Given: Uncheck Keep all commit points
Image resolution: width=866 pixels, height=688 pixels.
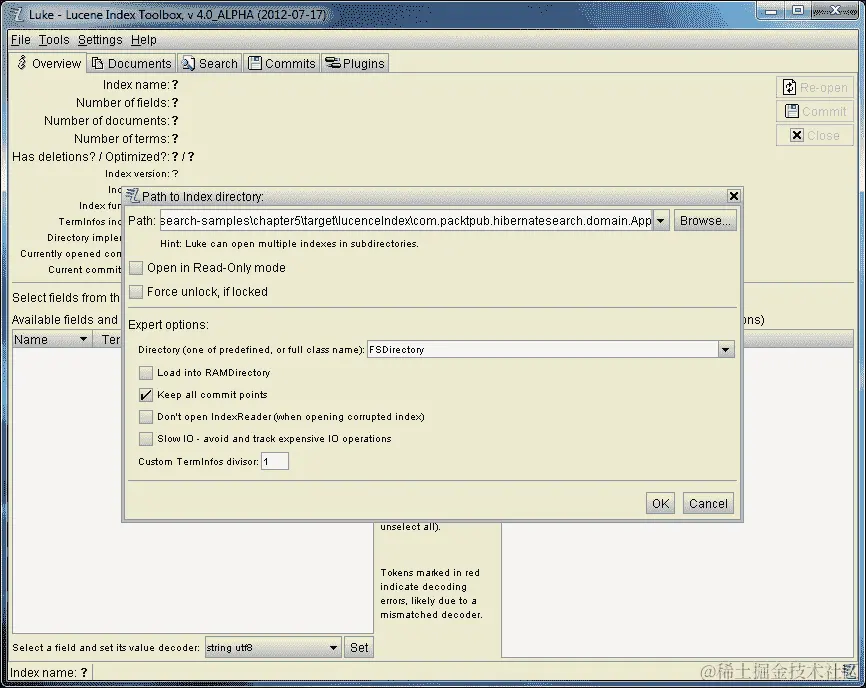Looking at the screenshot, I should point(146,395).
